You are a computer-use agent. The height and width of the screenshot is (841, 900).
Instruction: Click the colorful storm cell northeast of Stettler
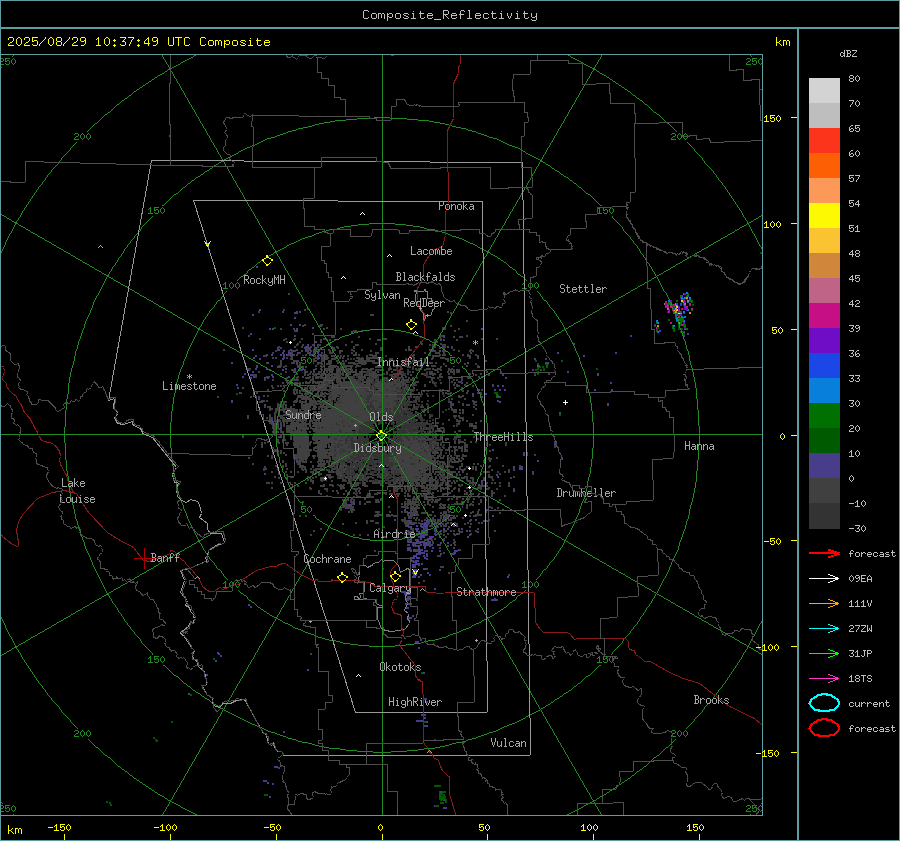[678, 310]
